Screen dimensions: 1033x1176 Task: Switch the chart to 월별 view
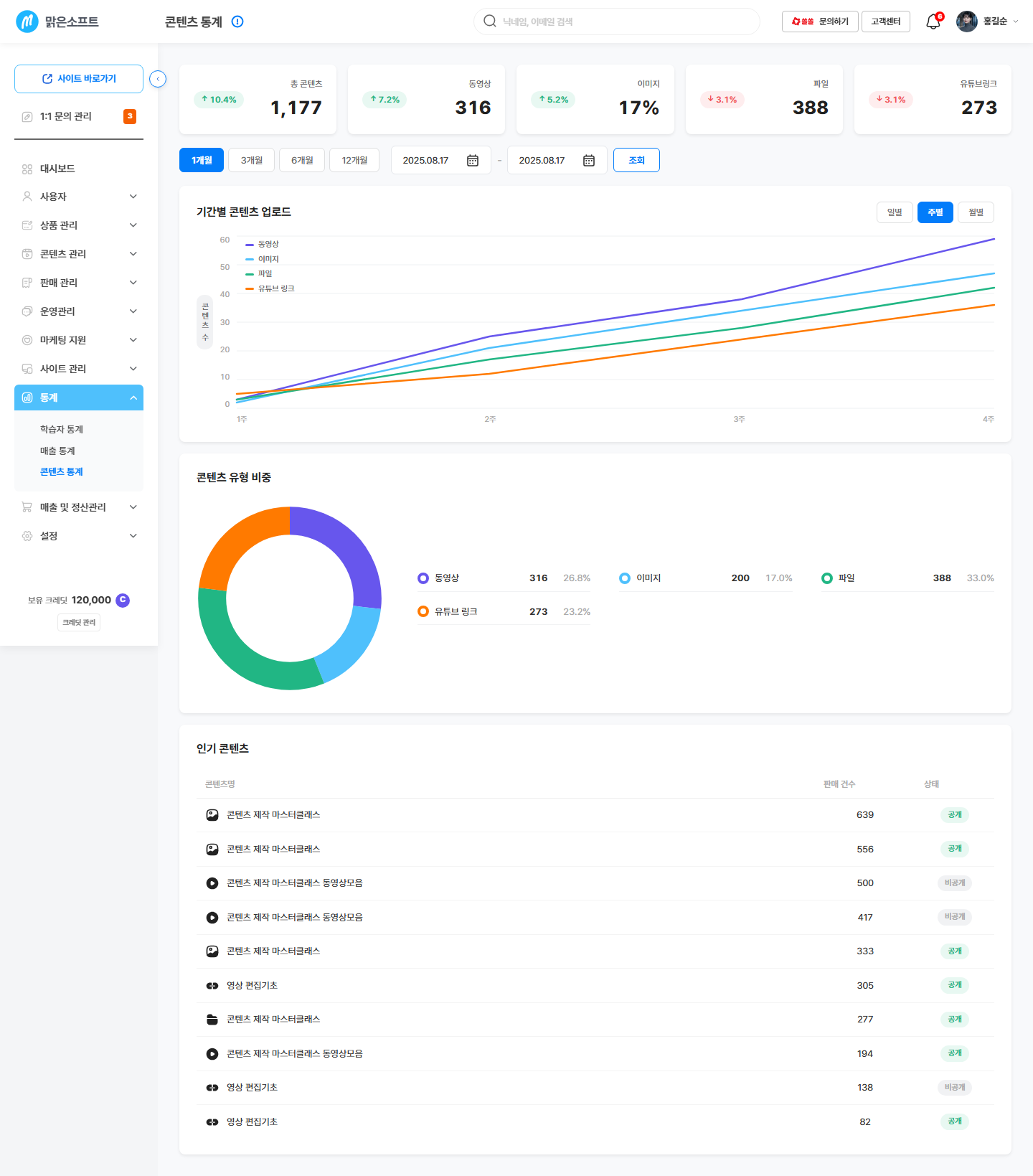[976, 212]
